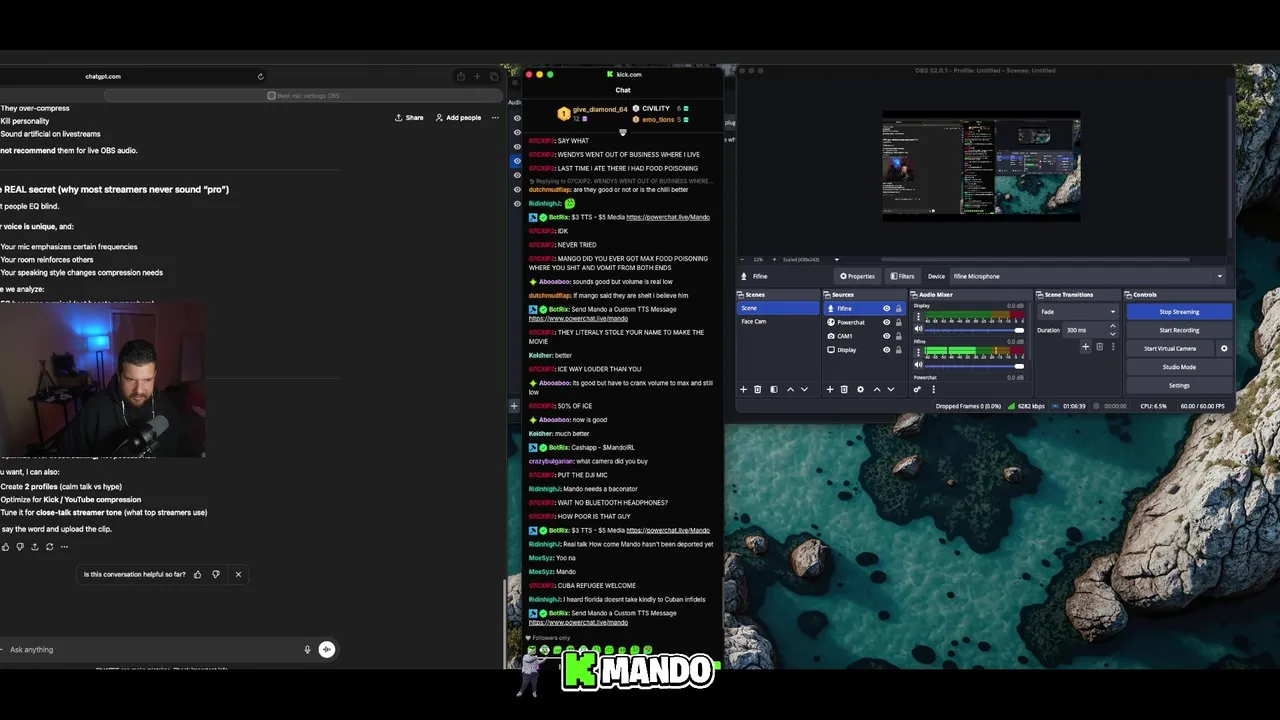1280x720 pixels.
Task: Open virtual camera settings gear
Action: point(1224,348)
